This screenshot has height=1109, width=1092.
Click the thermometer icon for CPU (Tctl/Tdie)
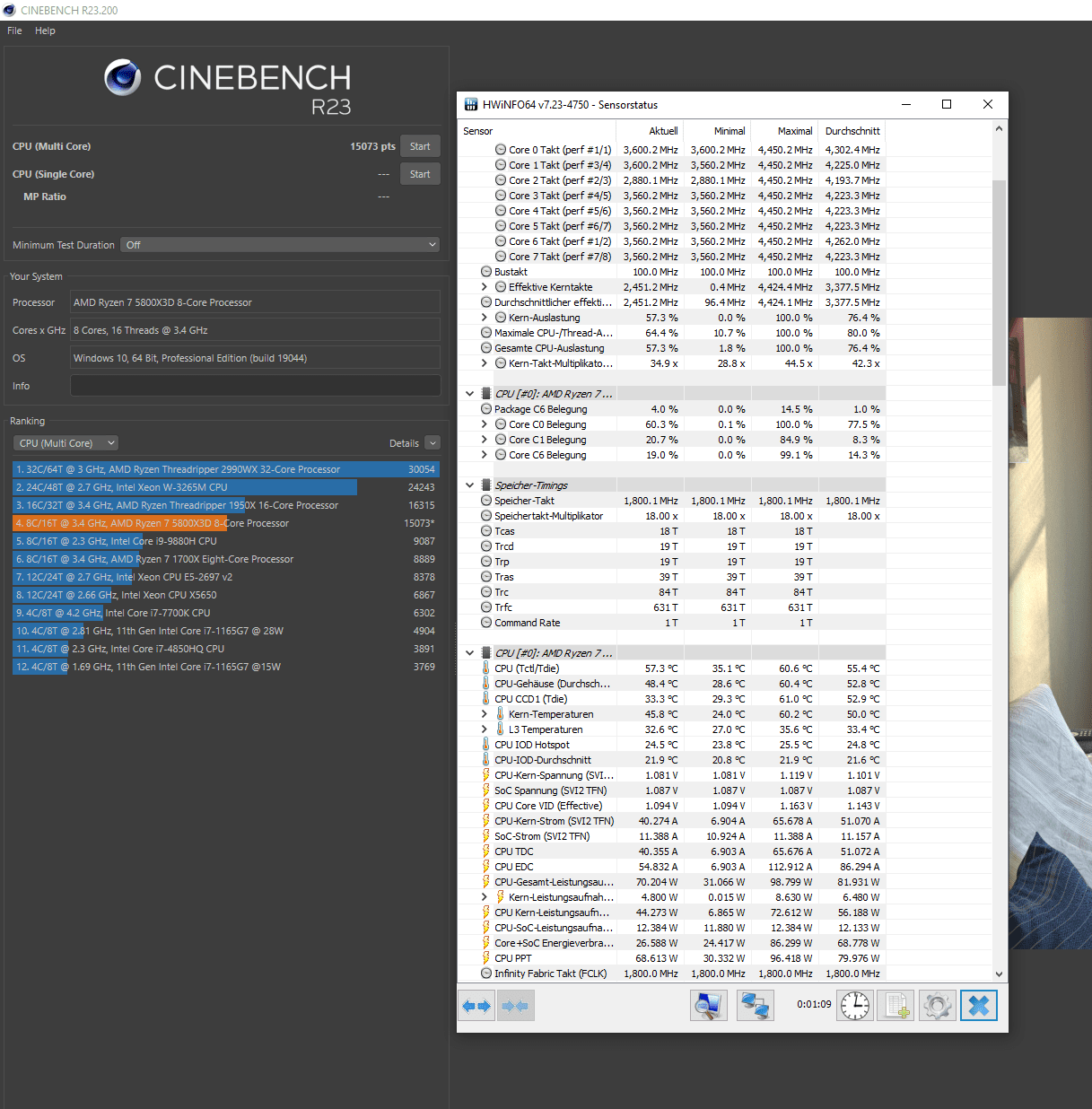pos(486,668)
